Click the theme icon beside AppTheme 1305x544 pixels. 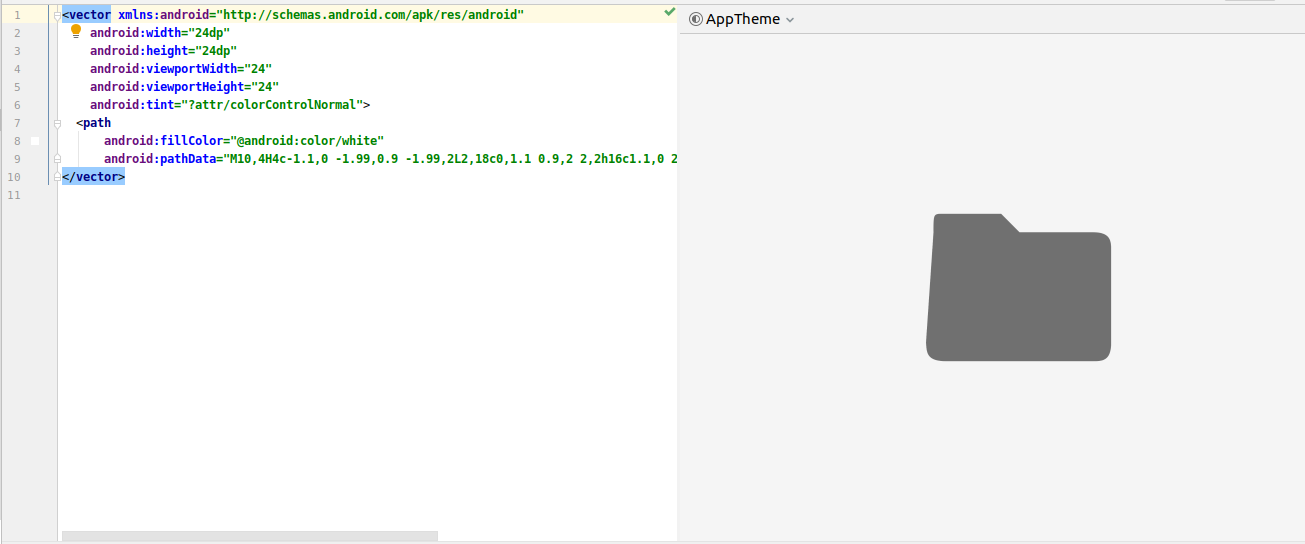(x=696, y=20)
